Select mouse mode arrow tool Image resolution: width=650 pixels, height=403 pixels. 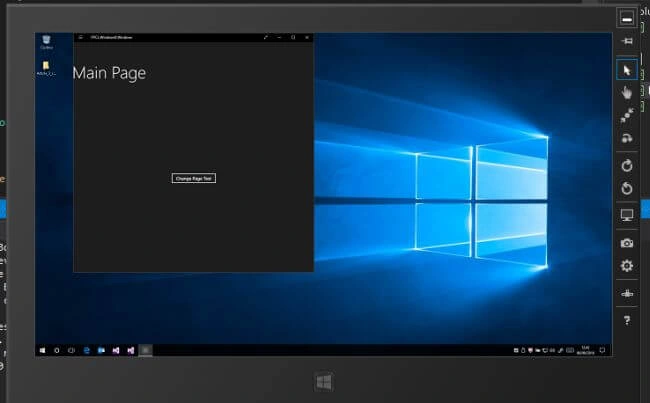(627, 70)
